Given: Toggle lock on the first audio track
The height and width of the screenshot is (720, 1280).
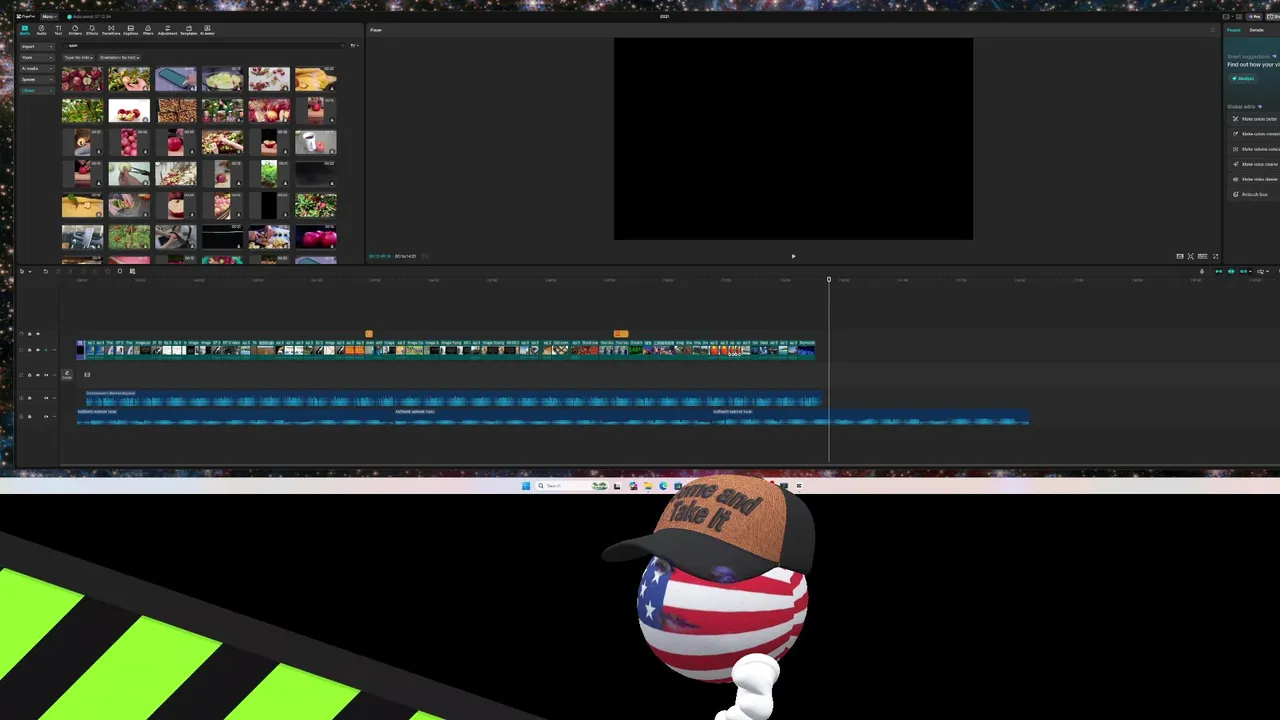Looking at the screenshot, I should click(x=29, y=398).
